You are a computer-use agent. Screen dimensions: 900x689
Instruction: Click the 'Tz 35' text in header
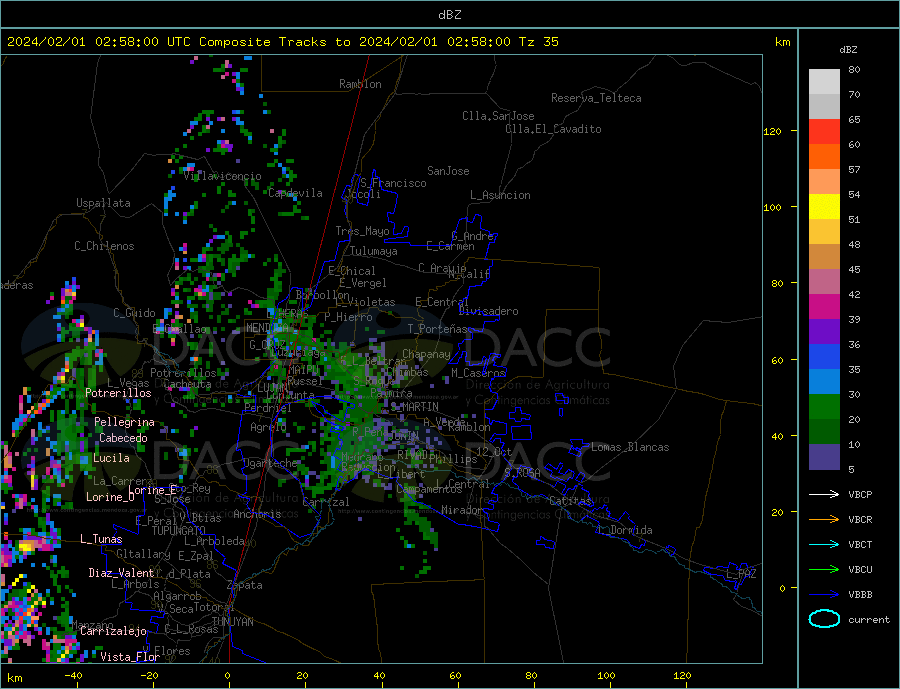[538, 41]
